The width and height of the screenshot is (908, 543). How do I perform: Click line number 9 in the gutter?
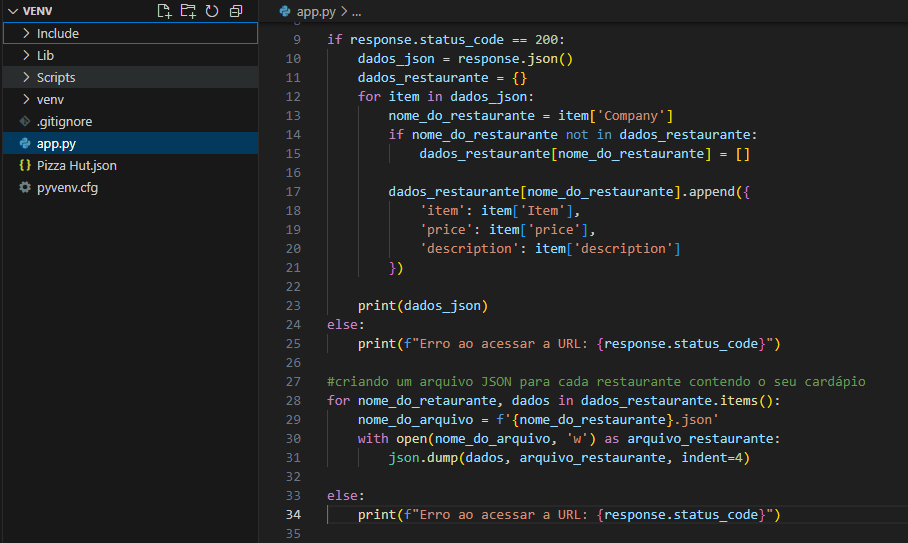tap(297, 39)
